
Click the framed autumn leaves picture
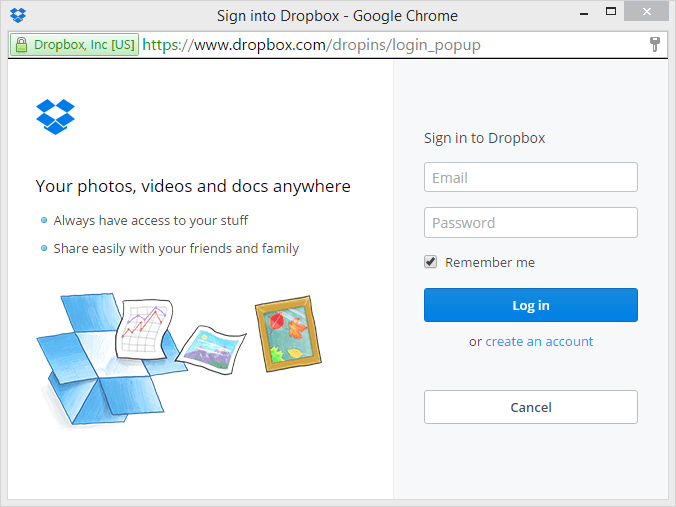[288, 334]
